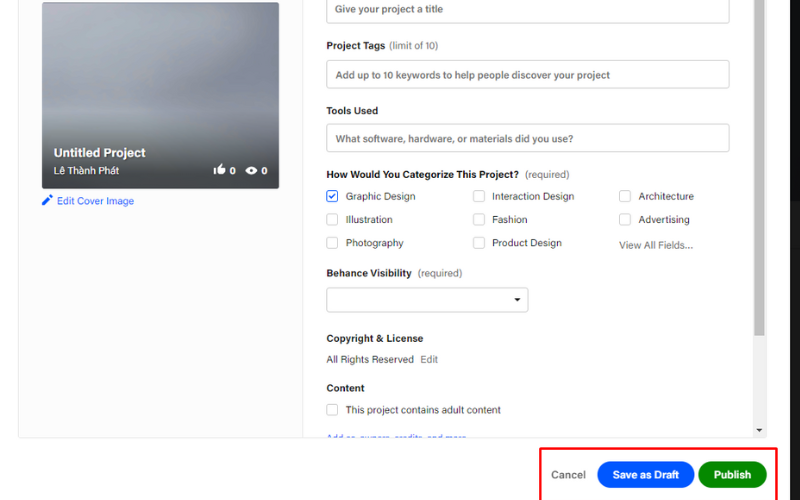Click the All Rights Reserved text

point(370,359)
